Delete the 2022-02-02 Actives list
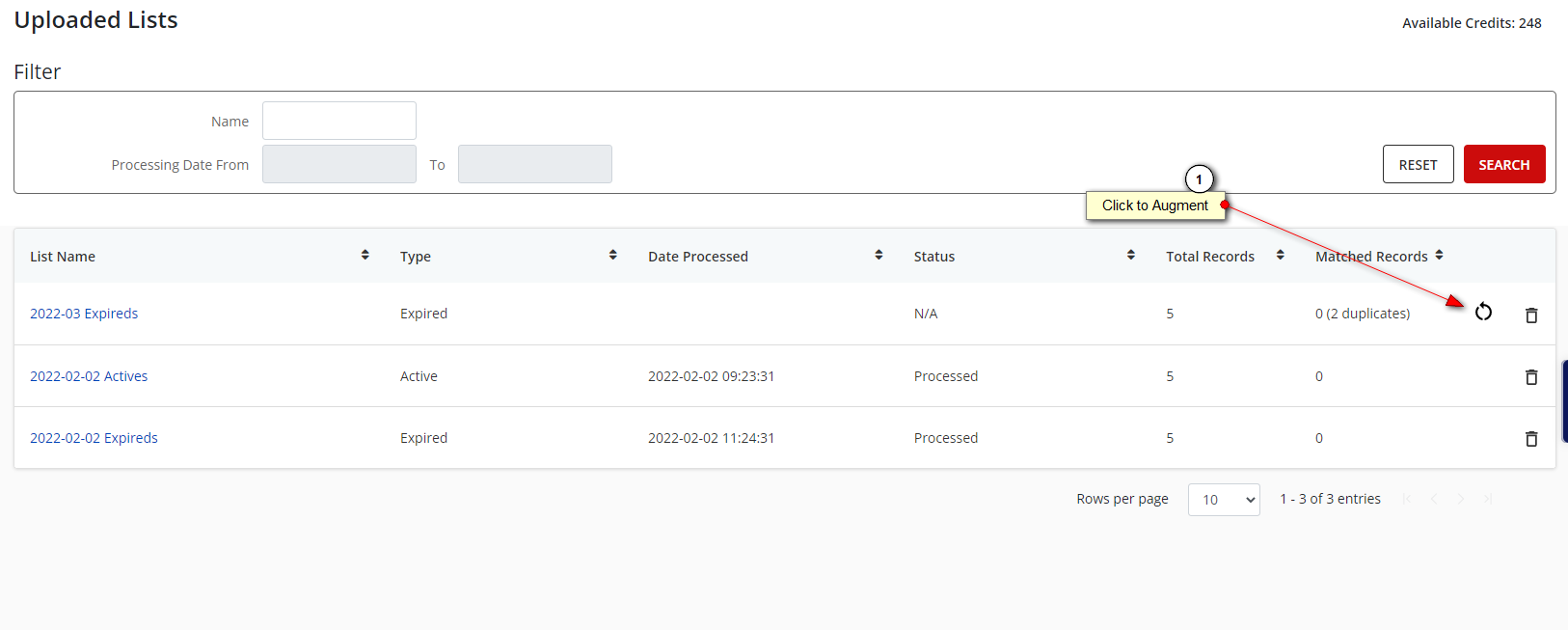 [x=1531, y=376]
